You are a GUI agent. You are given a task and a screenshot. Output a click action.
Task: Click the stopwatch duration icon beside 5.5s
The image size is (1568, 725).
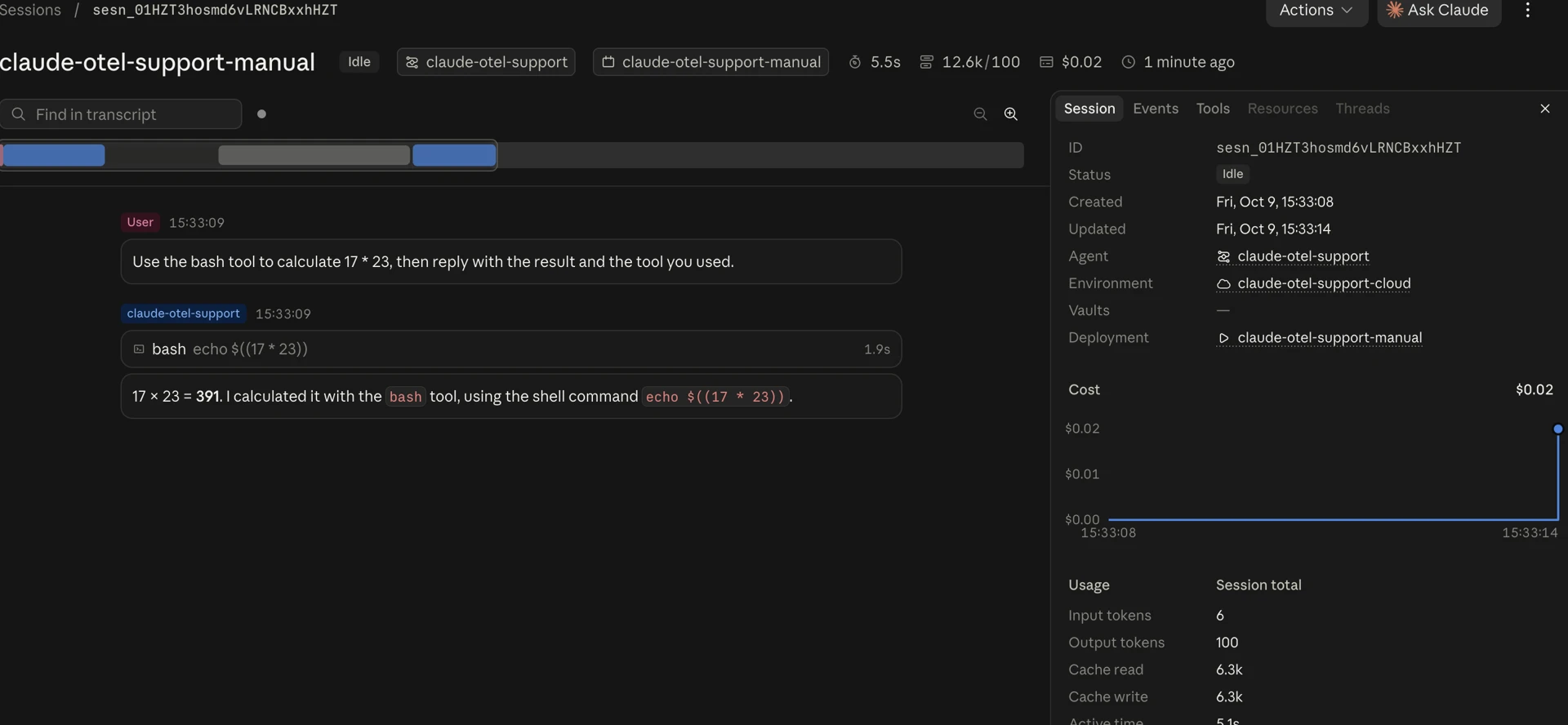click(x=855, y=62)
